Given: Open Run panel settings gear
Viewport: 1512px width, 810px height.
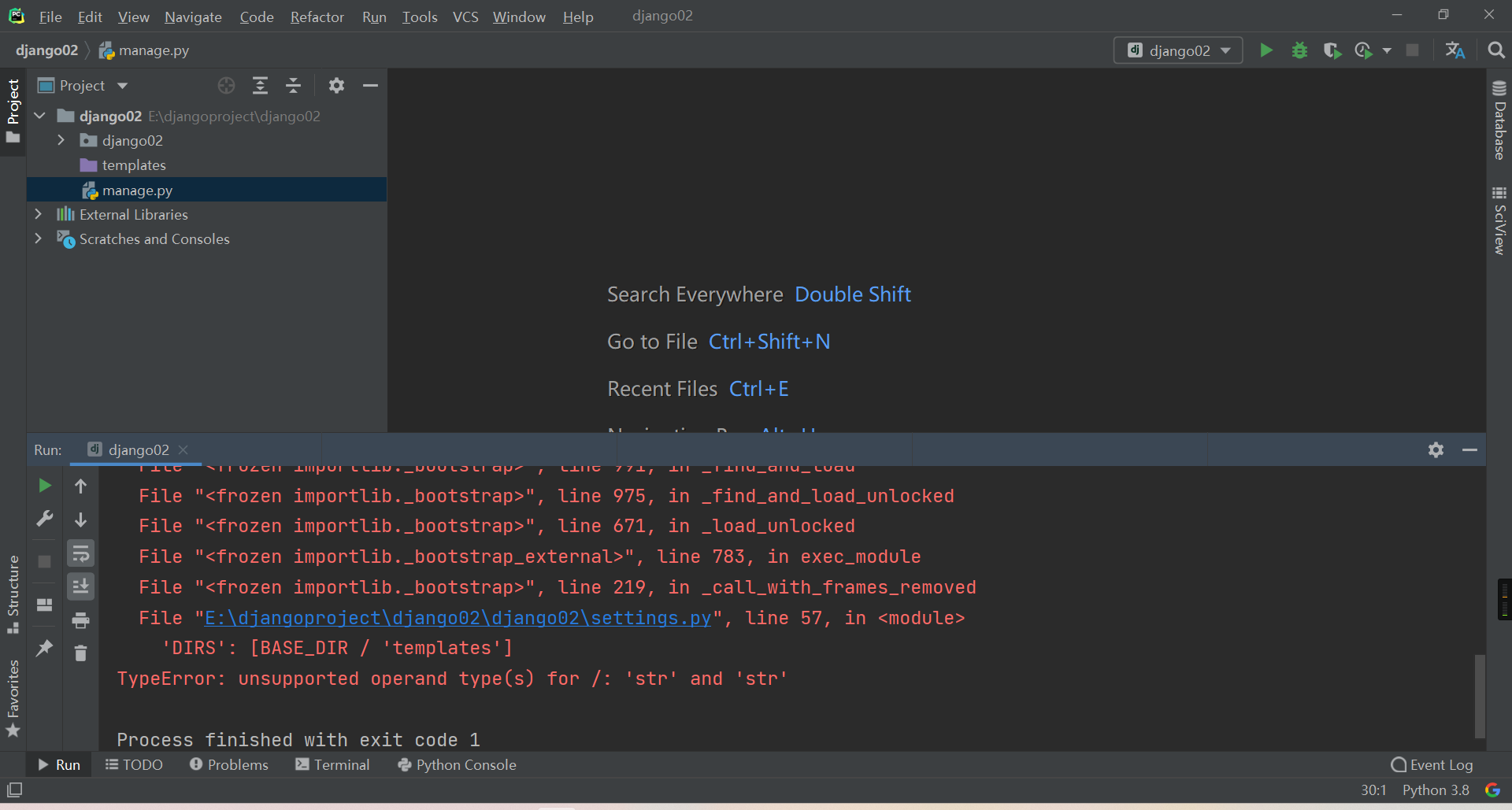Looking at the screenshot, I should [x=1436, y=449].
